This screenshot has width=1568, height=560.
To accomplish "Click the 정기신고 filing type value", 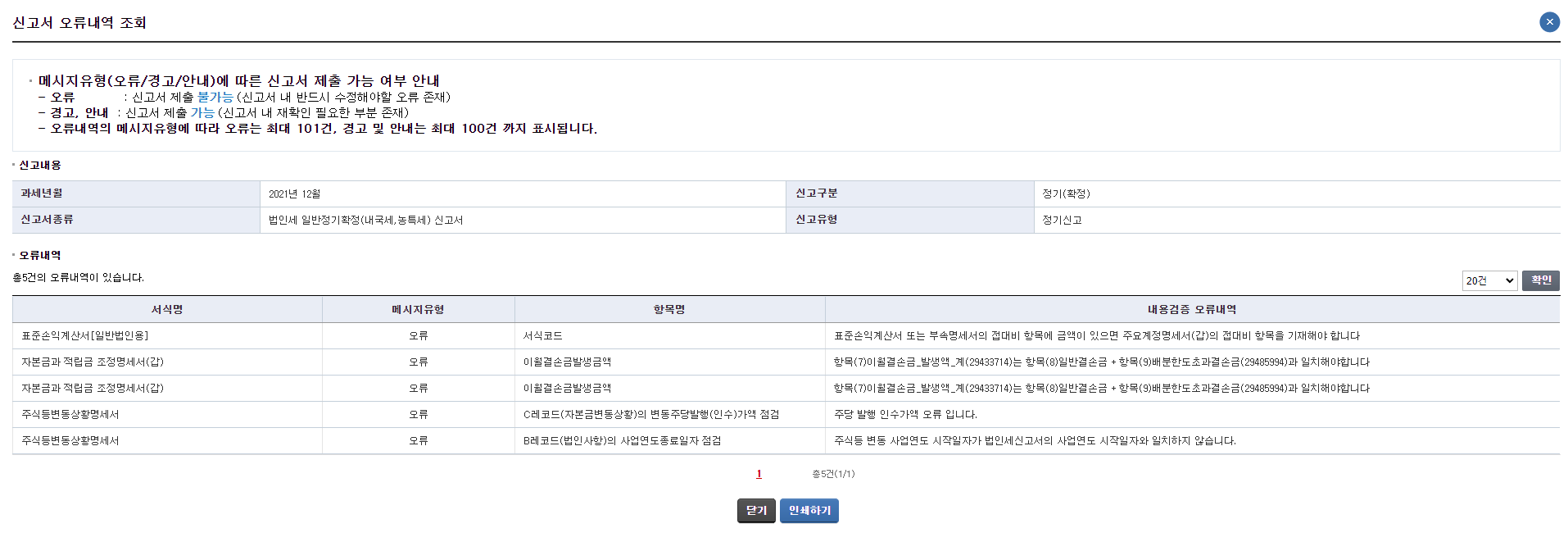I will [1062, 221].
